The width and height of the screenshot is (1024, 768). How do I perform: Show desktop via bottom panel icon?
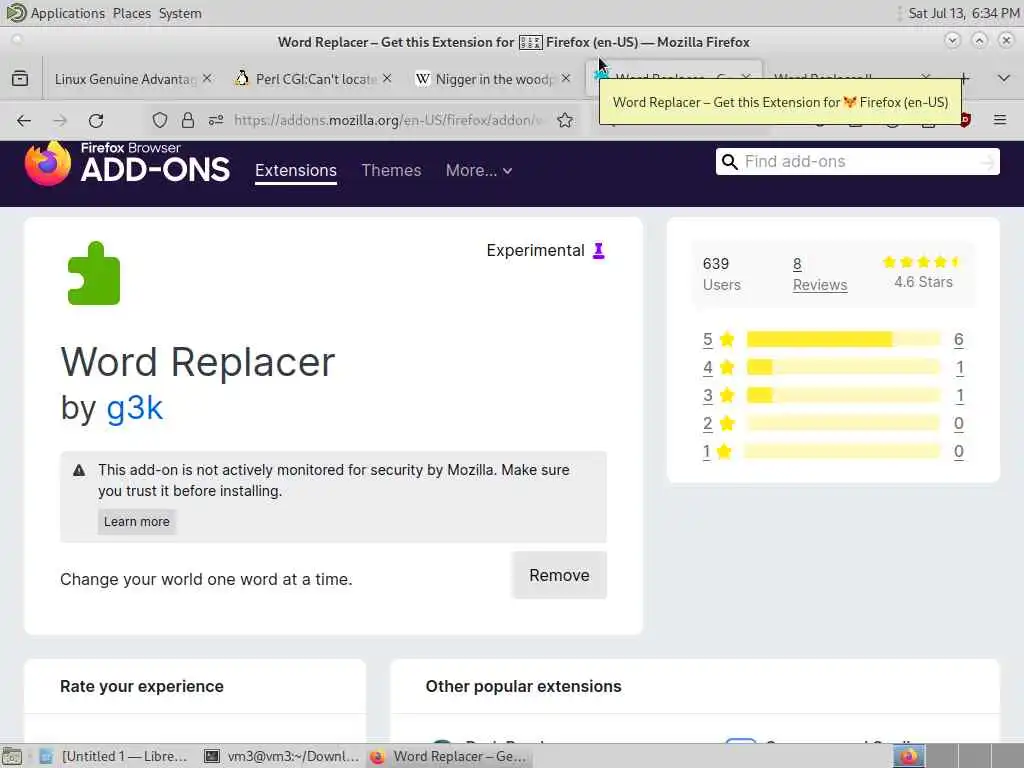click(x=12, y=757)
